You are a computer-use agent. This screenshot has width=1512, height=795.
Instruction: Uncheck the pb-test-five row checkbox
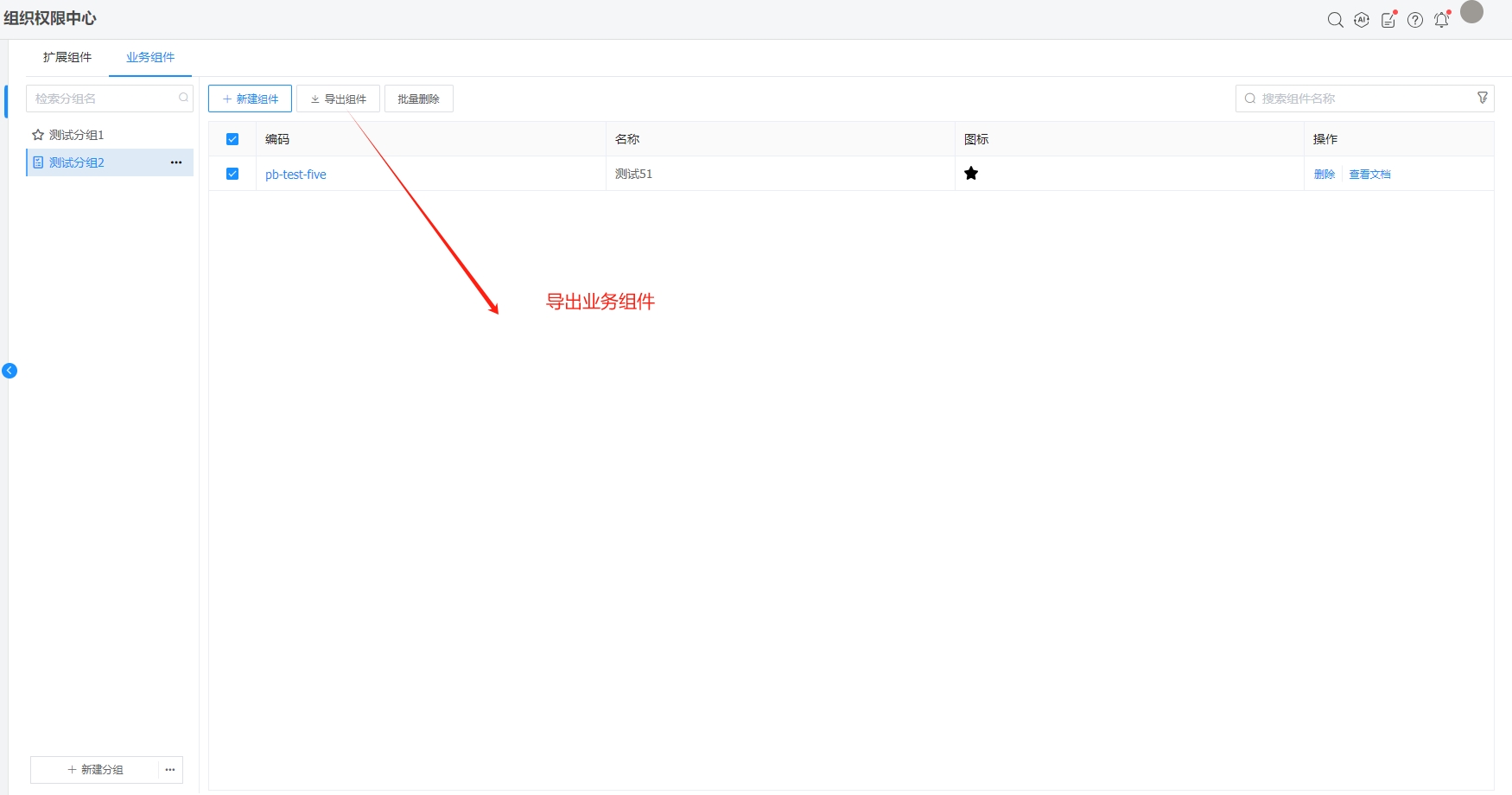pyautogui.click(x=232, y=174)
